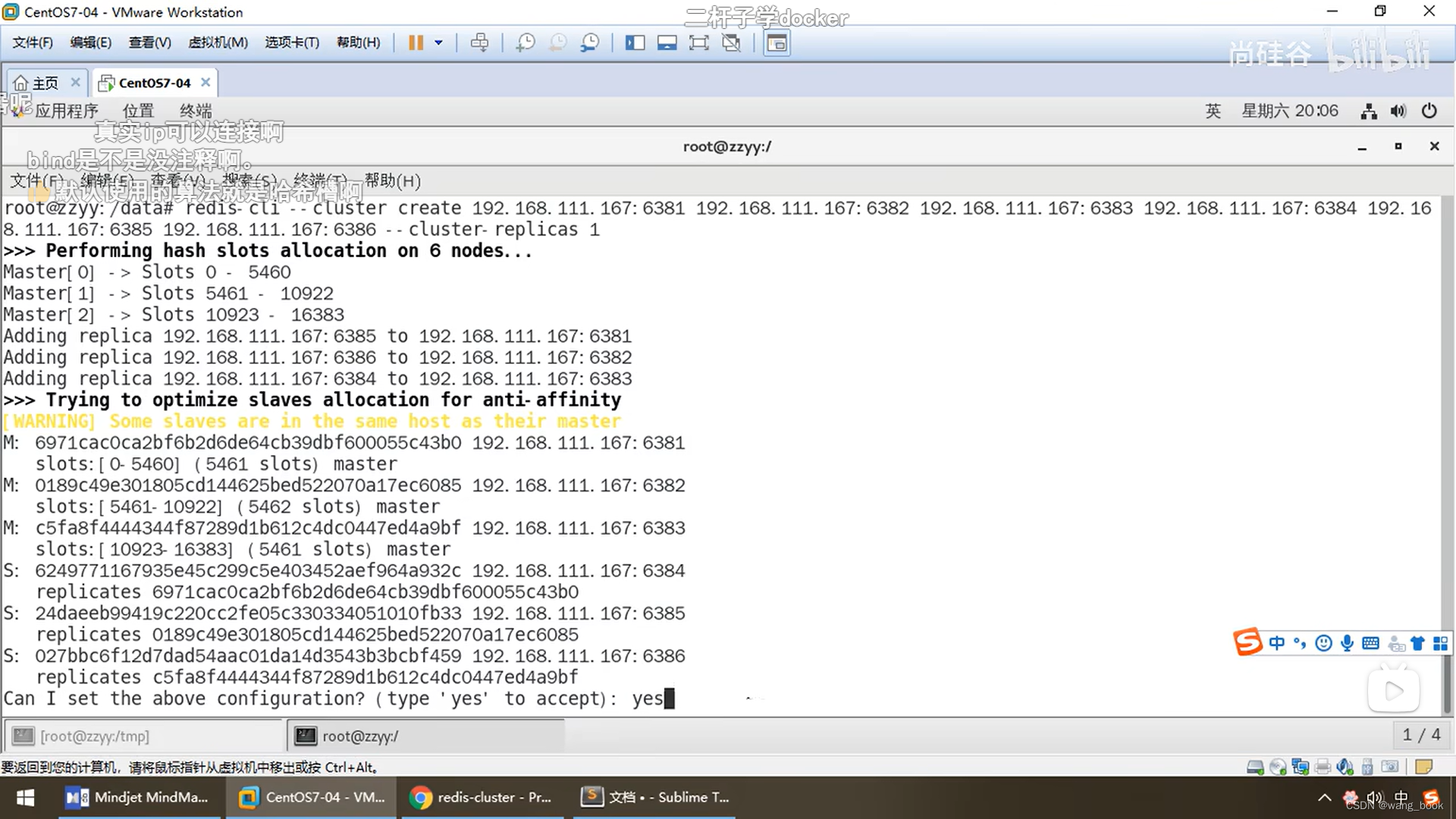Toggle Unity mode button
The height and width of the screenshot is (819, 1456).
(731, 42)
